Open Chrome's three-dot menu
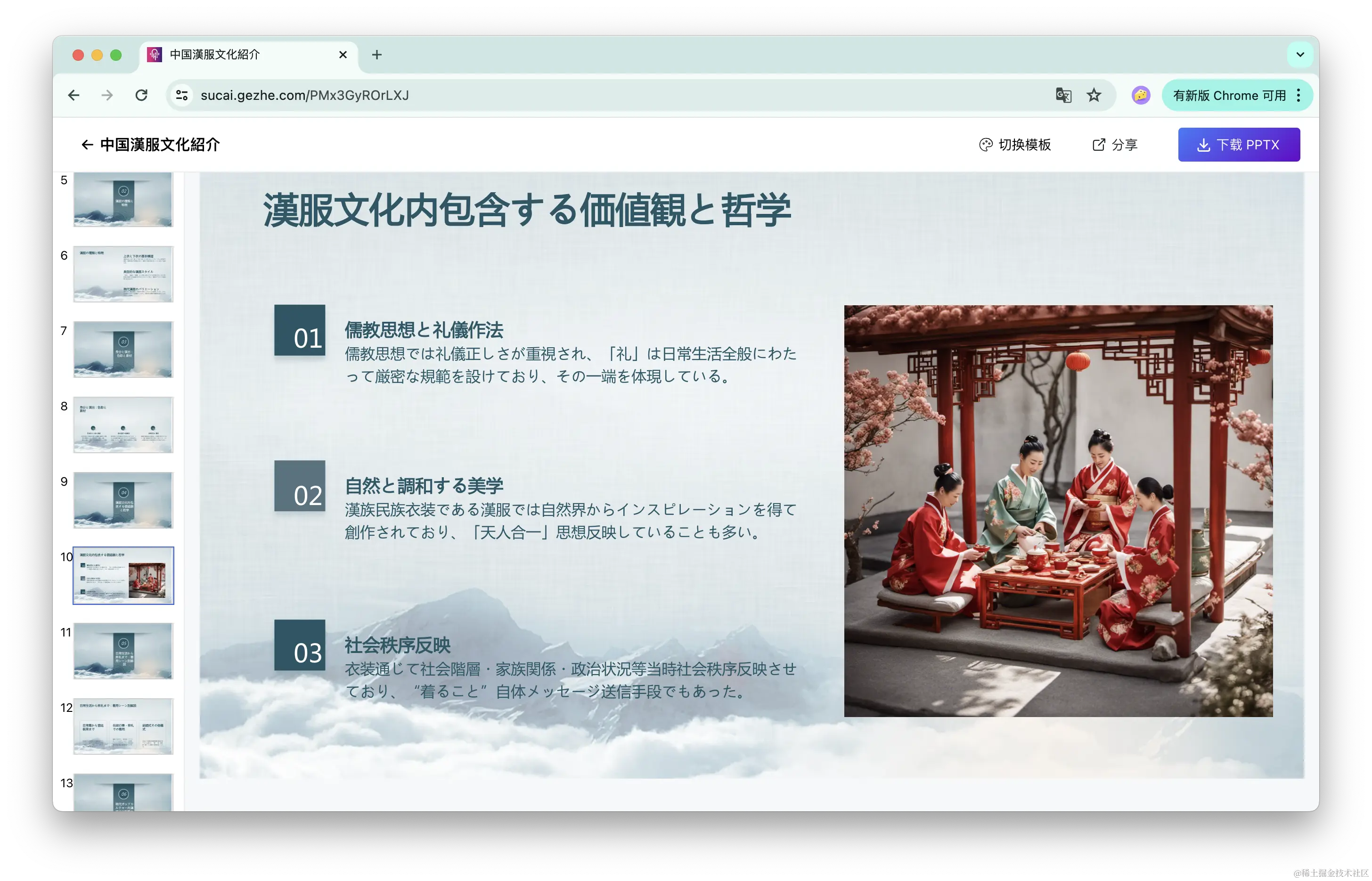This screenshot has width=1372, height=881. pos(1299,95)
